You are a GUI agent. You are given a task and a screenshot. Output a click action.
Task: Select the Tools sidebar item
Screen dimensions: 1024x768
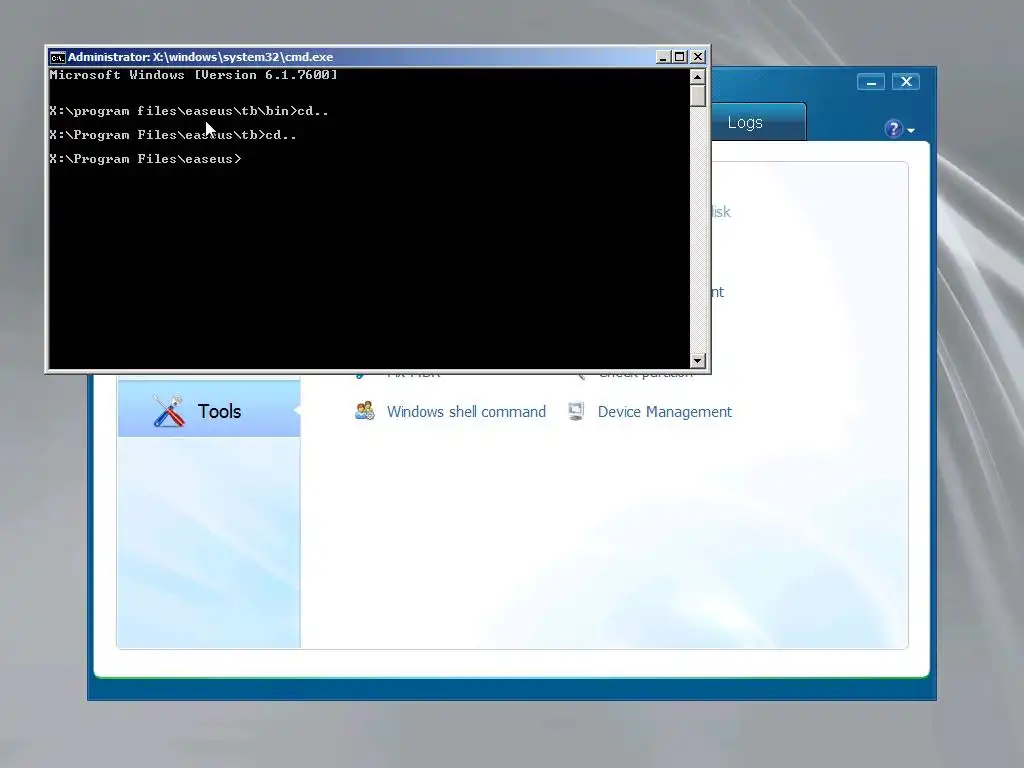[209, 411]
